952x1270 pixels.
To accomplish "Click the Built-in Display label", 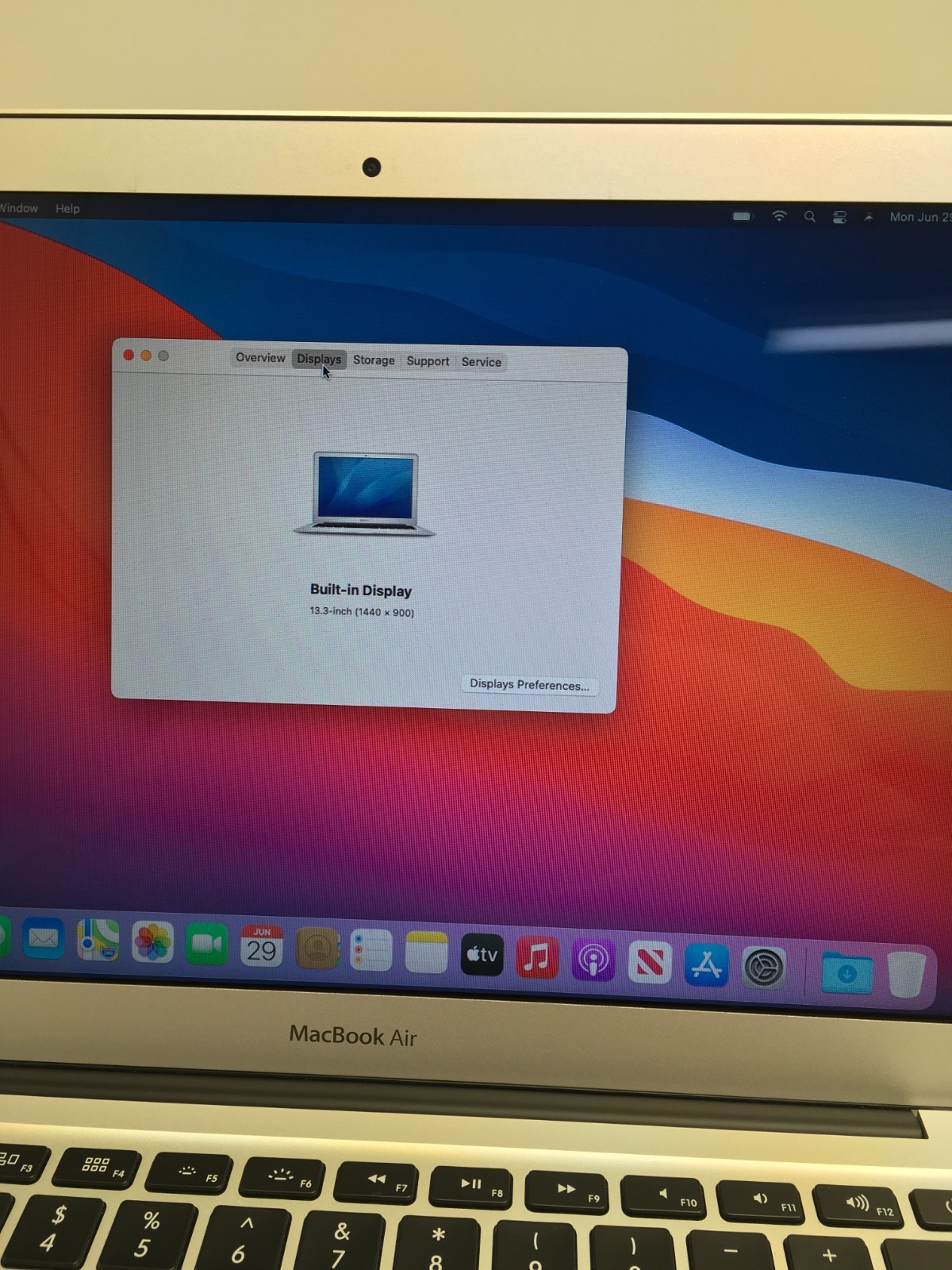I will coord(361,590).
